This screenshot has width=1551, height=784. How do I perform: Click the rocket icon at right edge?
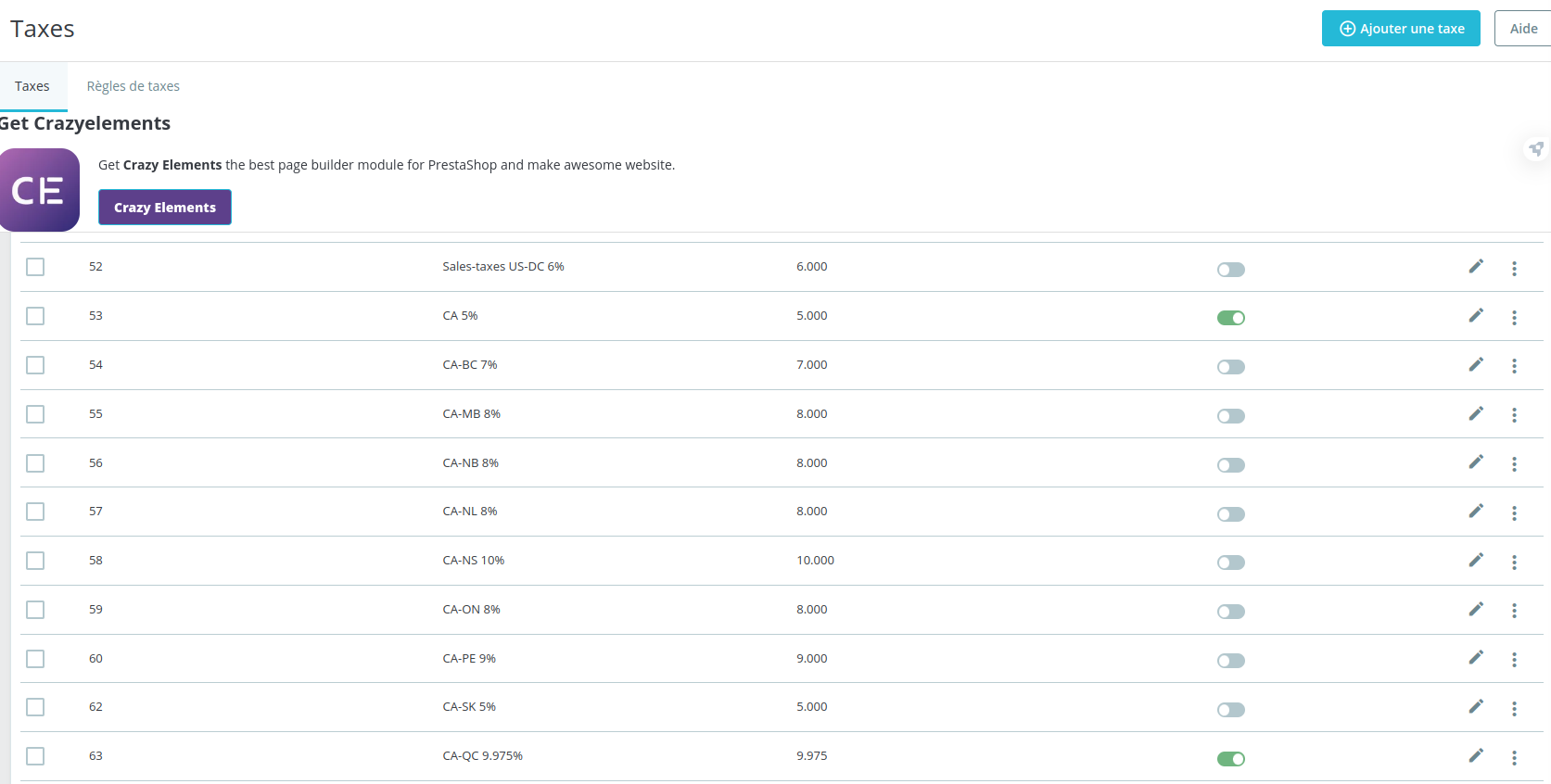point(1536,149)
